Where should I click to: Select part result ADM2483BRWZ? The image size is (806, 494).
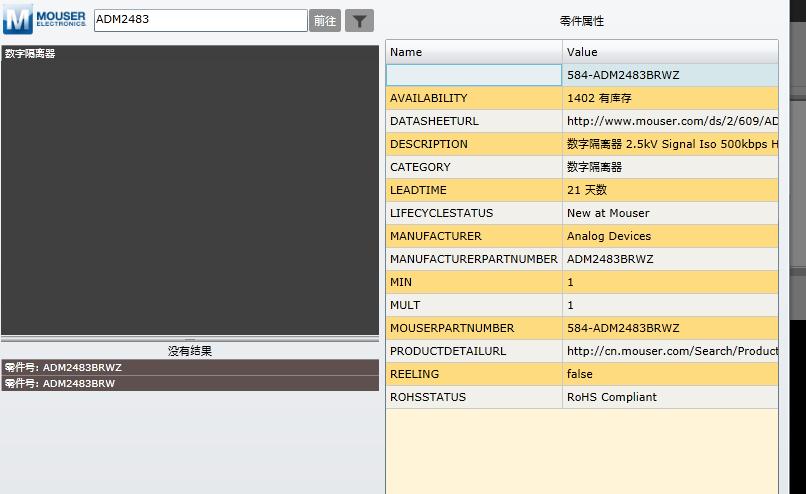click(x=190, y=367)
